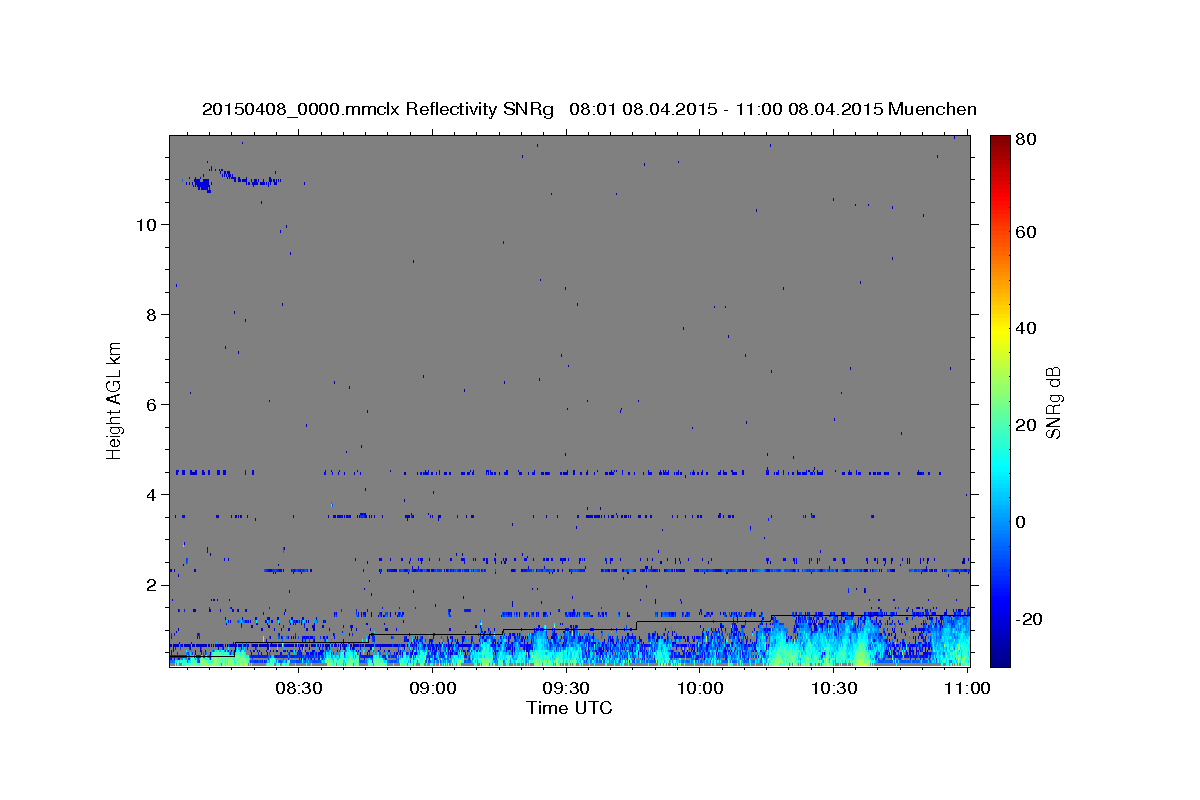Viewport: 1200px width, 800px height.
Task: Click the colorbar value 20
Action: click(1025, 425)
